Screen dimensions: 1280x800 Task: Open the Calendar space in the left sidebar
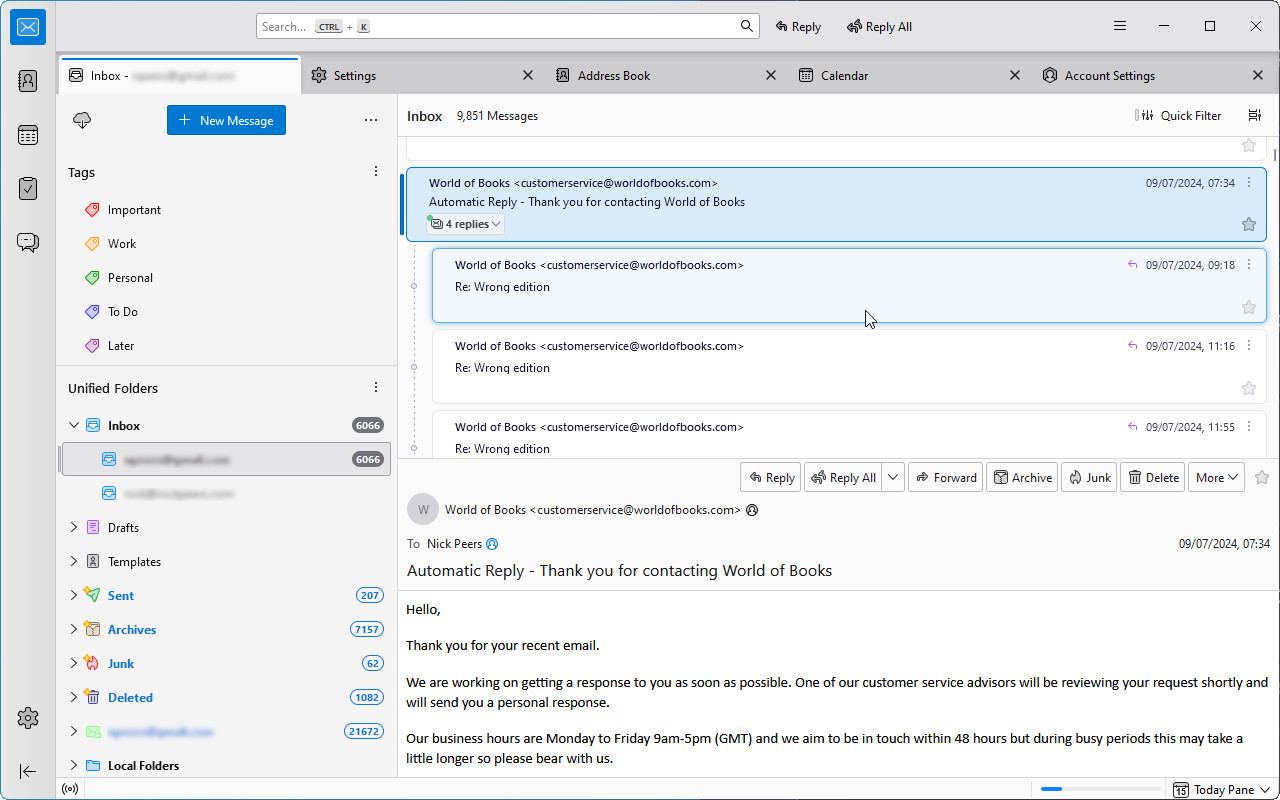[x=27, y=134]
